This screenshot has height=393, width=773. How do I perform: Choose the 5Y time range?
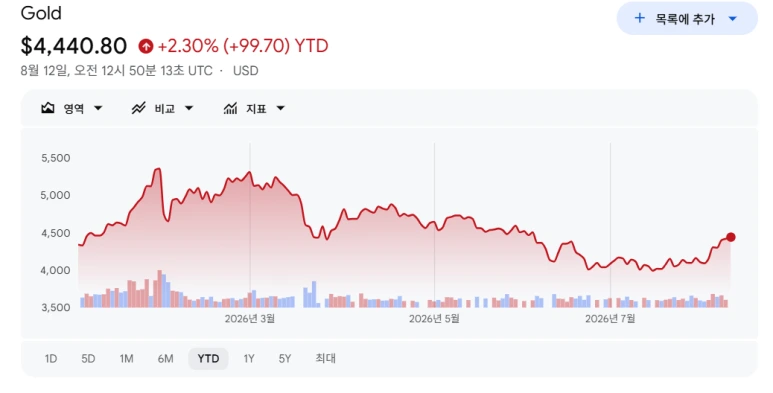coord(285,358)
